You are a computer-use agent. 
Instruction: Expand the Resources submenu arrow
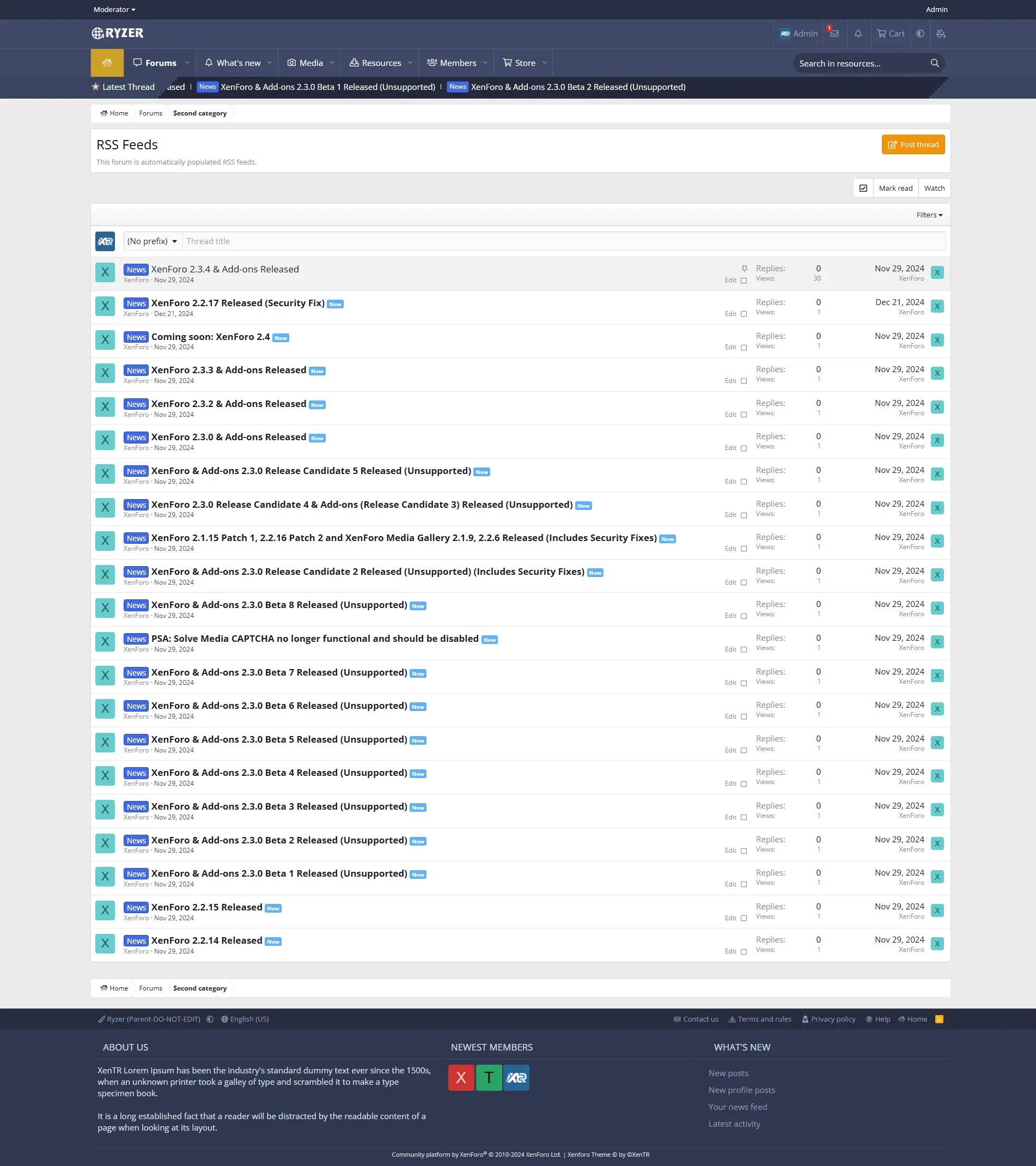(410, 63)
